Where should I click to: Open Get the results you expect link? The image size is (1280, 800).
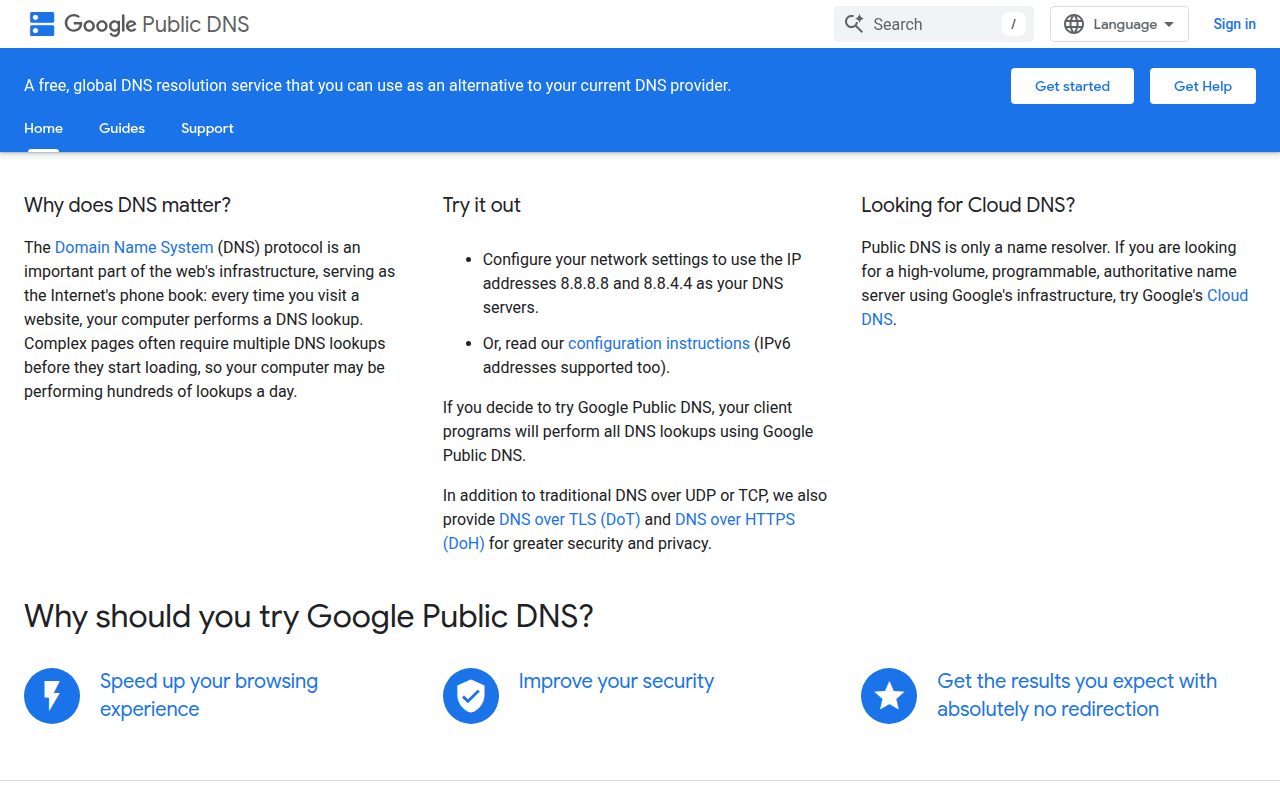pos(1077,695)
